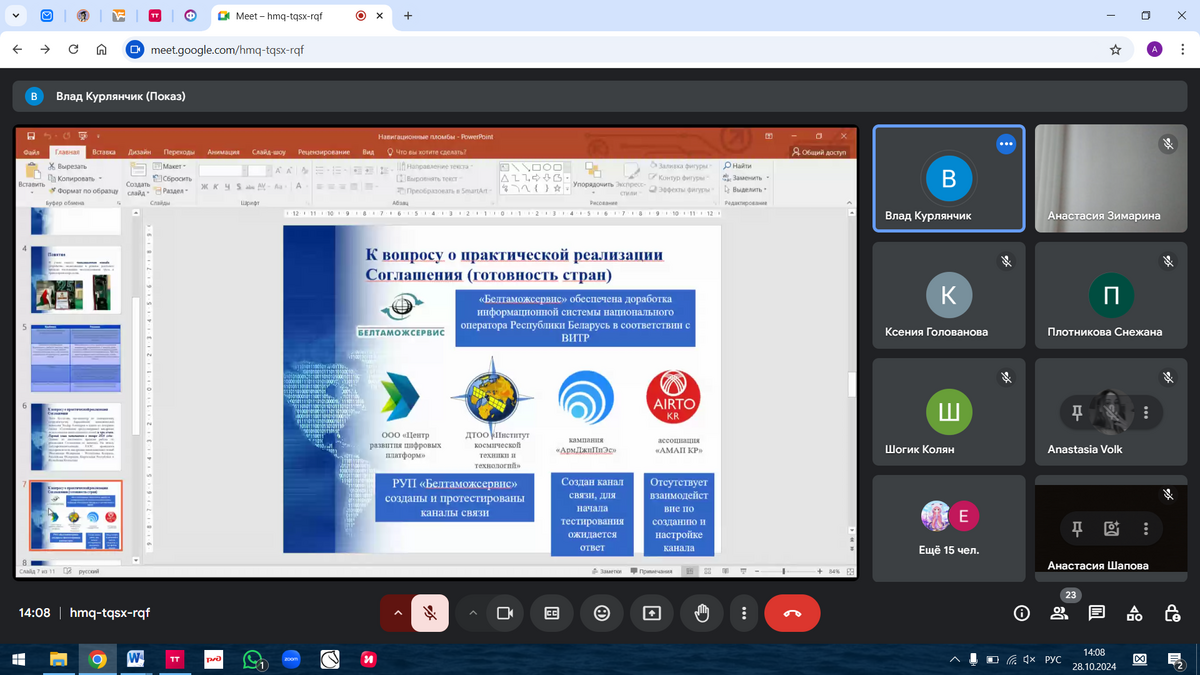Open meeting details info icon

pyautogui.click(x=1022, y=613)
